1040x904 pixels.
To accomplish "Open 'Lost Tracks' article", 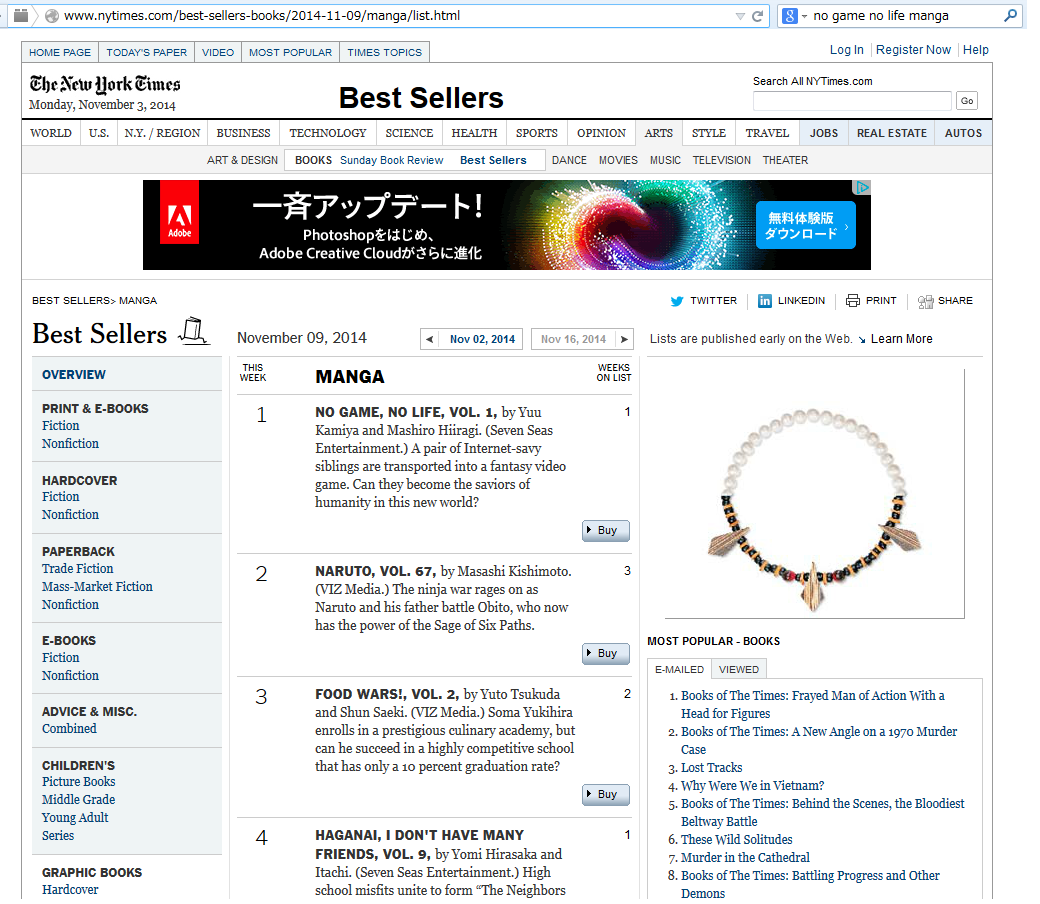I will tap(712, 767).
